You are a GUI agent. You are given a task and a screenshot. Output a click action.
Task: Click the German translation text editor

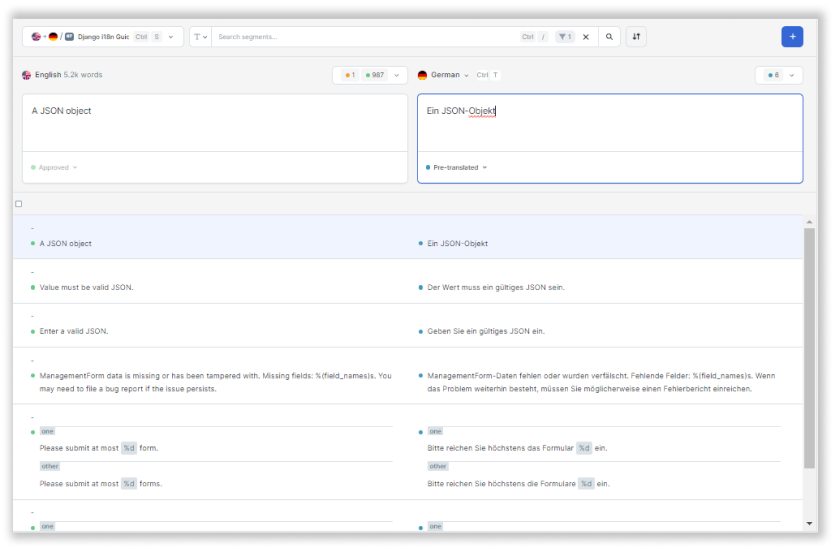[x=610, y=123]
